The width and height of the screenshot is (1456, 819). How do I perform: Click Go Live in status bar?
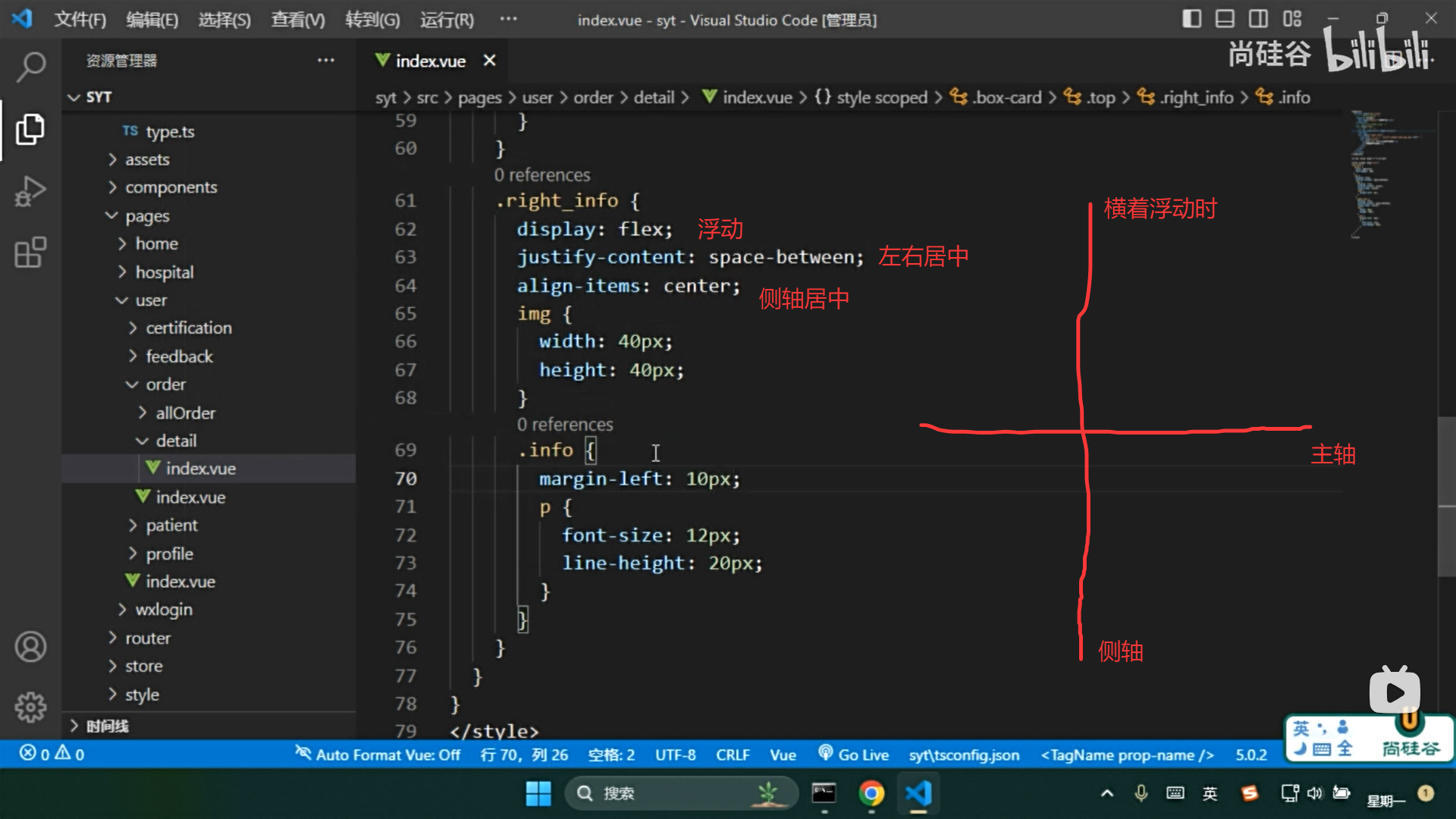tap(854, 755)
